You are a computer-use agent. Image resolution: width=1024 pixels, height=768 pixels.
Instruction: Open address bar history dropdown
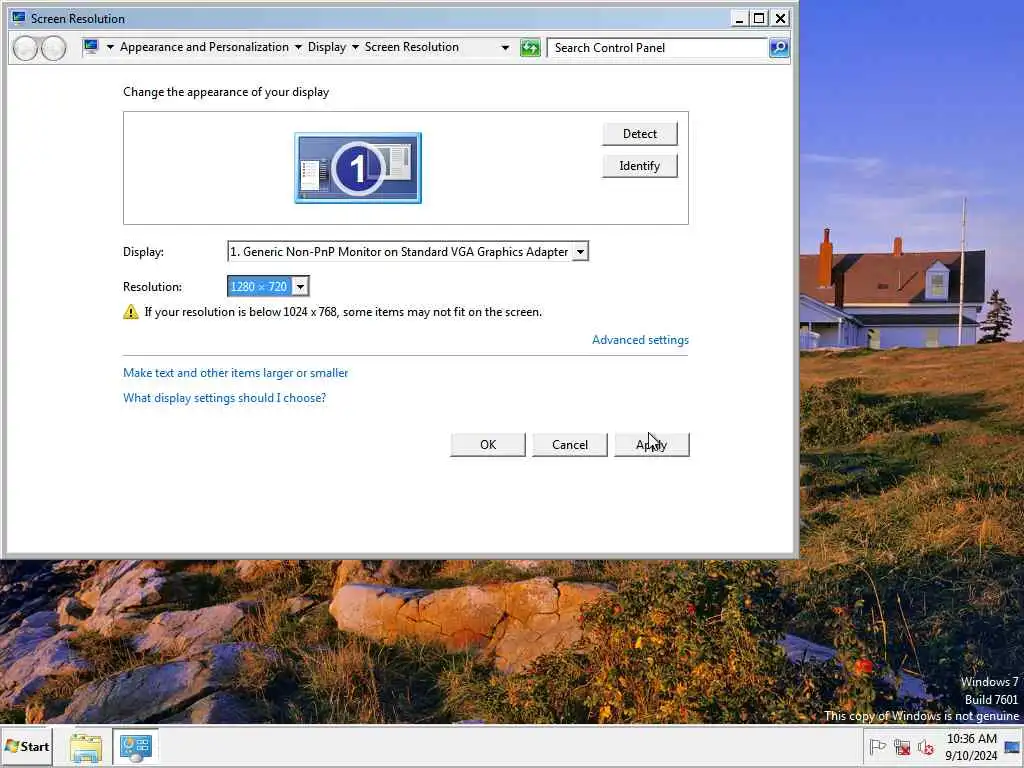tap(505, 47)
